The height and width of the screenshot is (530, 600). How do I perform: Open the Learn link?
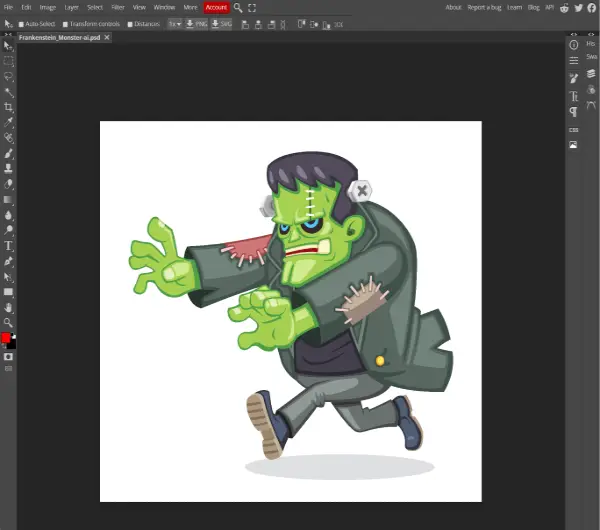[x=514, y=7]
